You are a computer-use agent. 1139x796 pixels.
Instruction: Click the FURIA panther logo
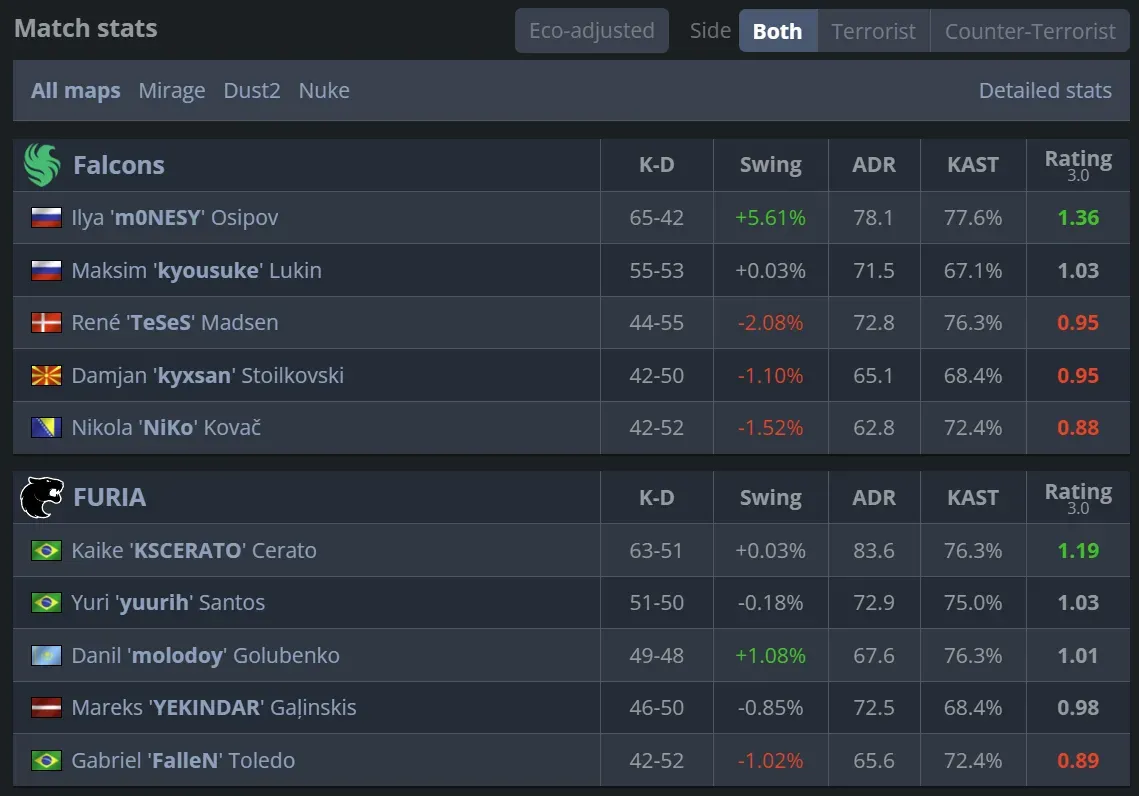(x=42, y=497)
